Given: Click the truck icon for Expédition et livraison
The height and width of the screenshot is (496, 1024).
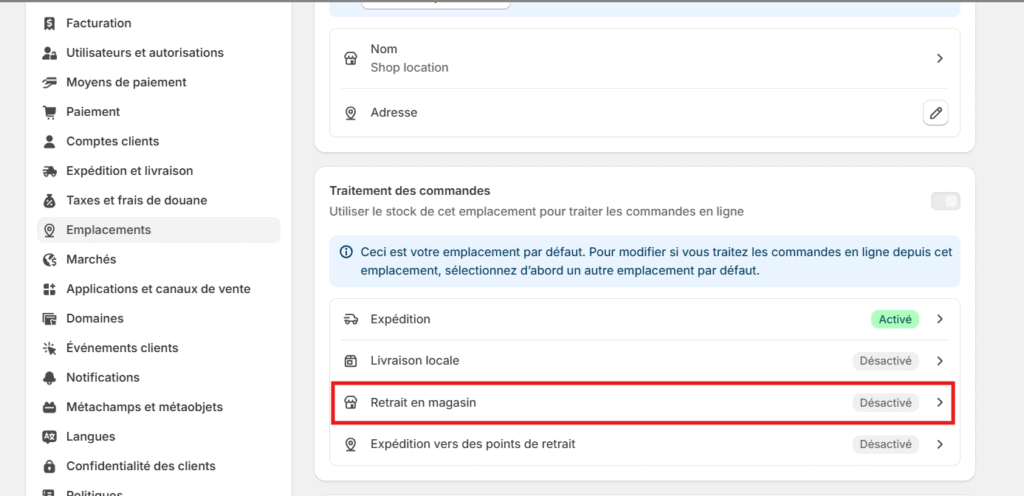Looking at the screenshot, I should 50,171.
